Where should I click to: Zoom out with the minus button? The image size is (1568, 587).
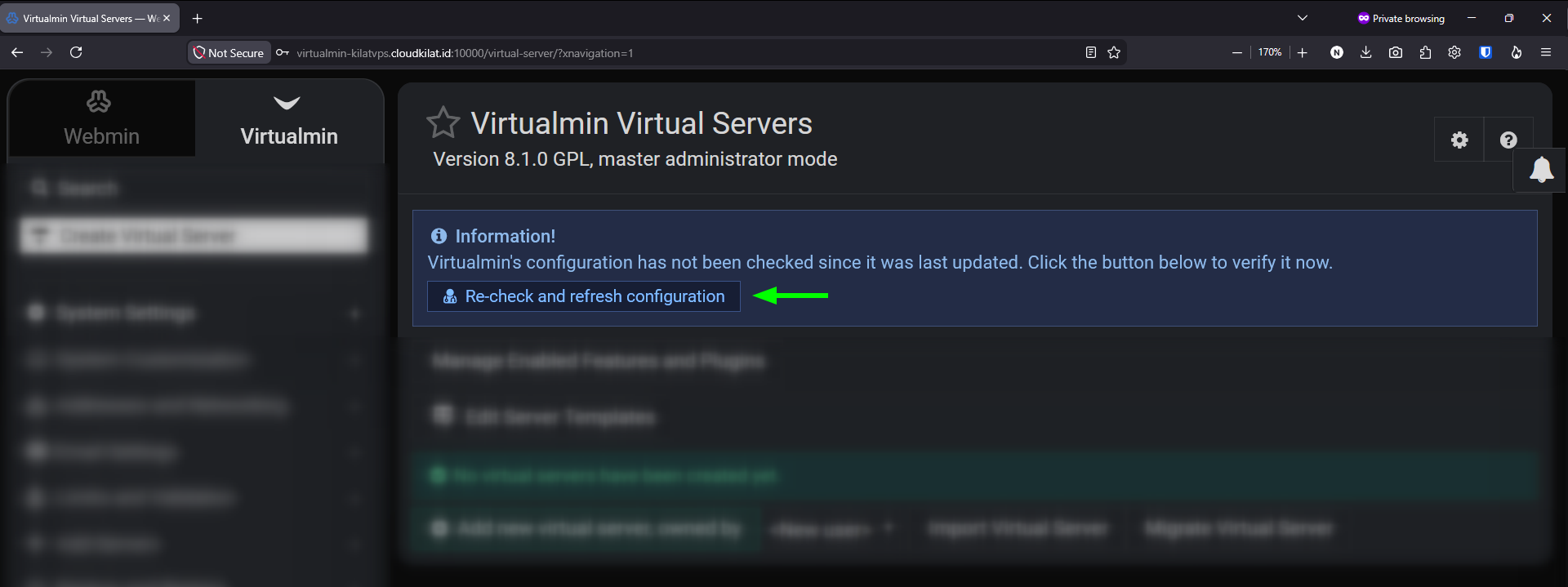1237,52
